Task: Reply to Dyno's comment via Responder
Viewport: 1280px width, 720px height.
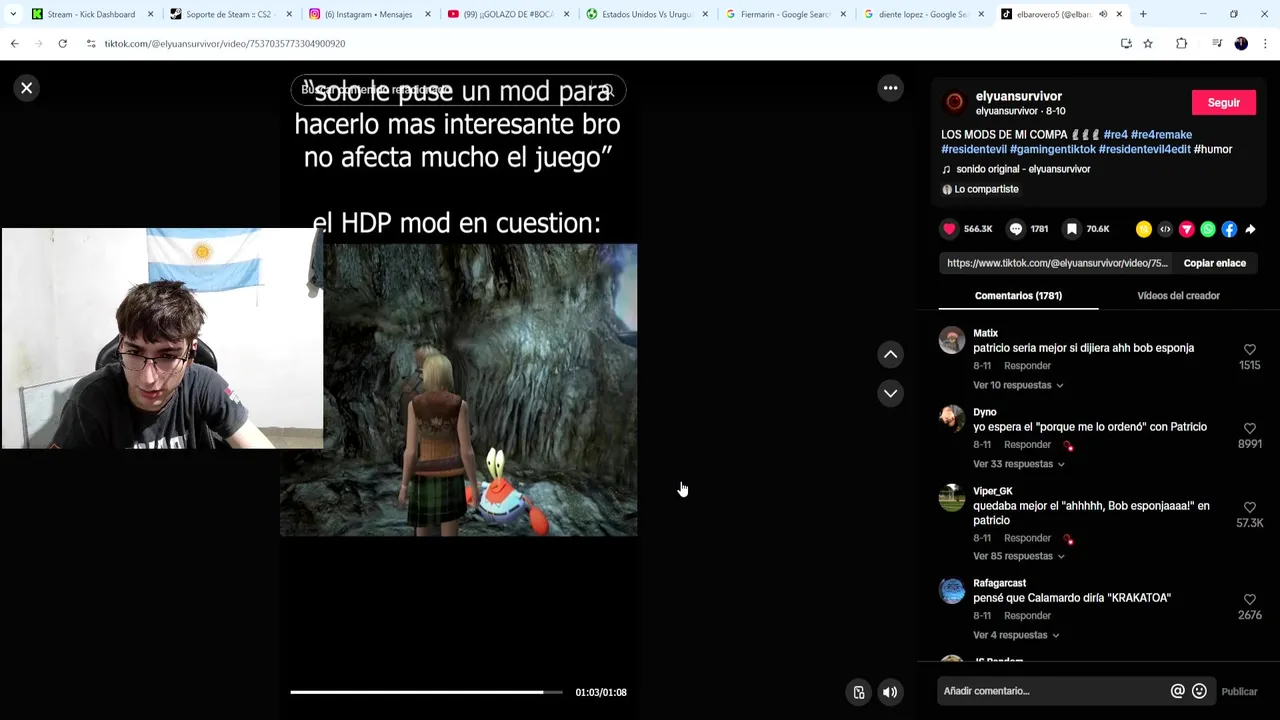Action: coord(1027,445)
